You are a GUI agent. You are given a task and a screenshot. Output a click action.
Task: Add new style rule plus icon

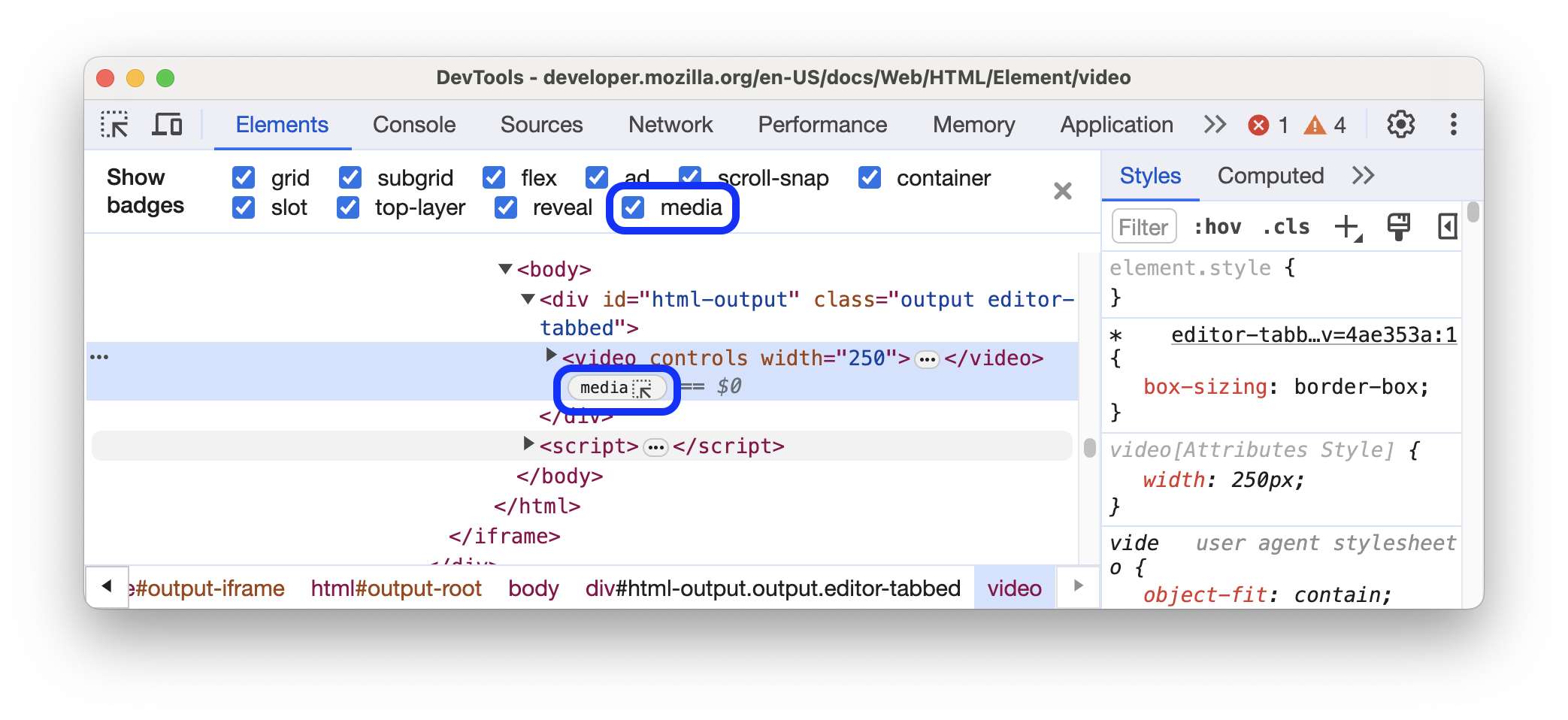1347,227
